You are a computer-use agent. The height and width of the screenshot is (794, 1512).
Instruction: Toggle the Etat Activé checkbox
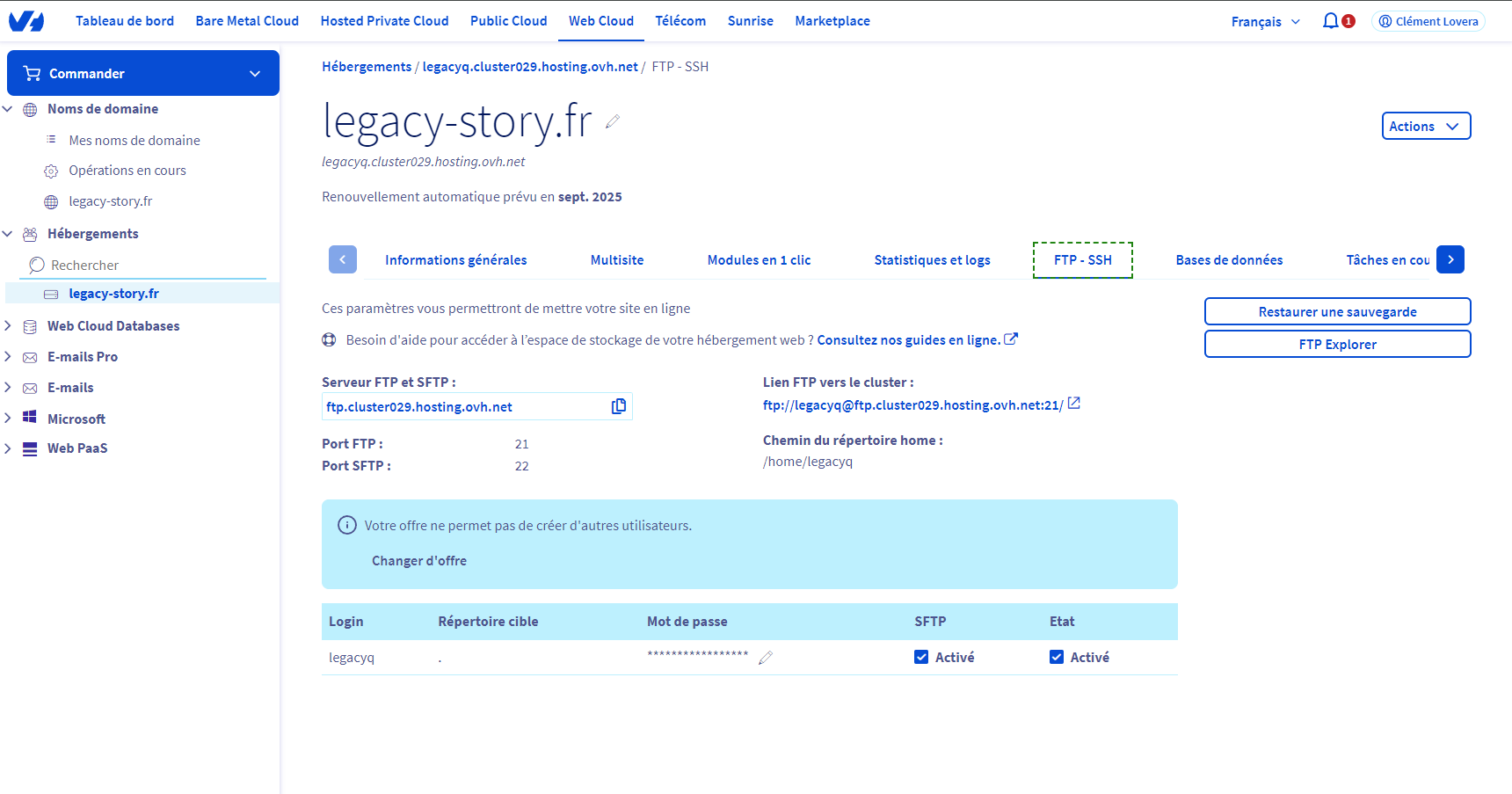click(1057, 657)
